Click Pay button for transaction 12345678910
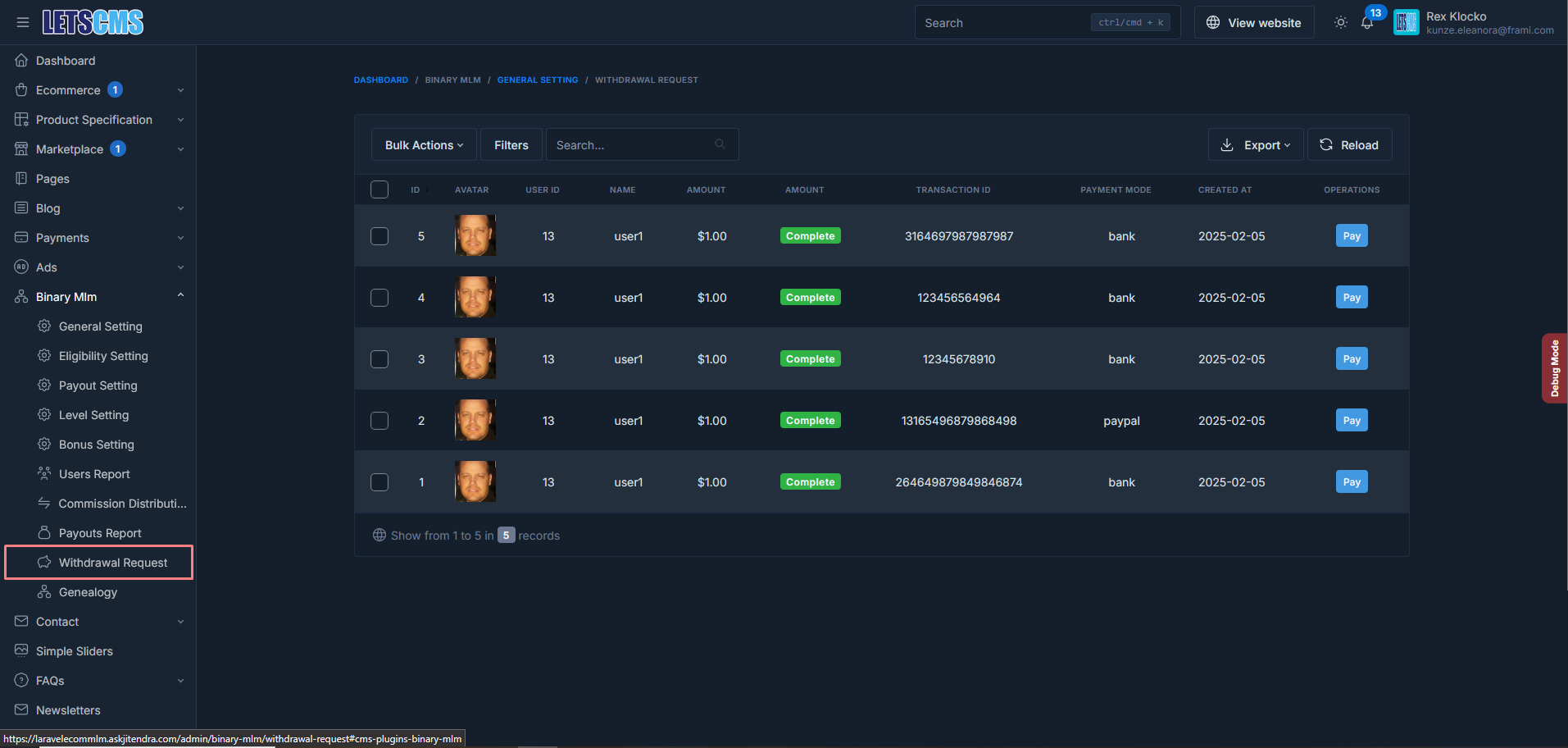Screen dimensions: 1568x748 coord(1351,359)
